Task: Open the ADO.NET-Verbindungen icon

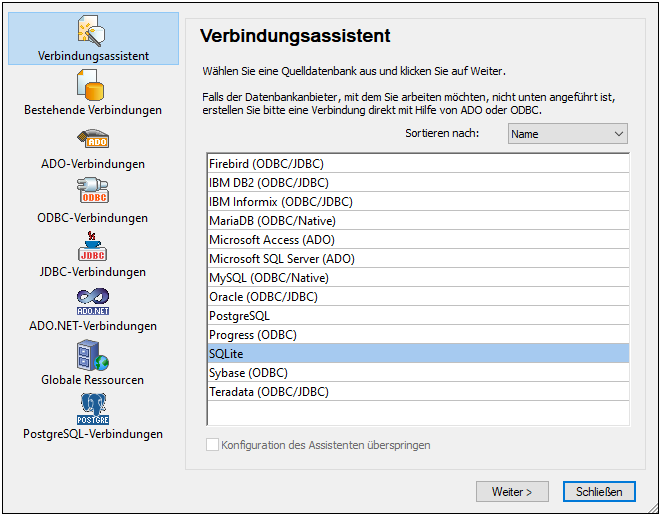Action: pyautogui.click(x=93, y=301)
